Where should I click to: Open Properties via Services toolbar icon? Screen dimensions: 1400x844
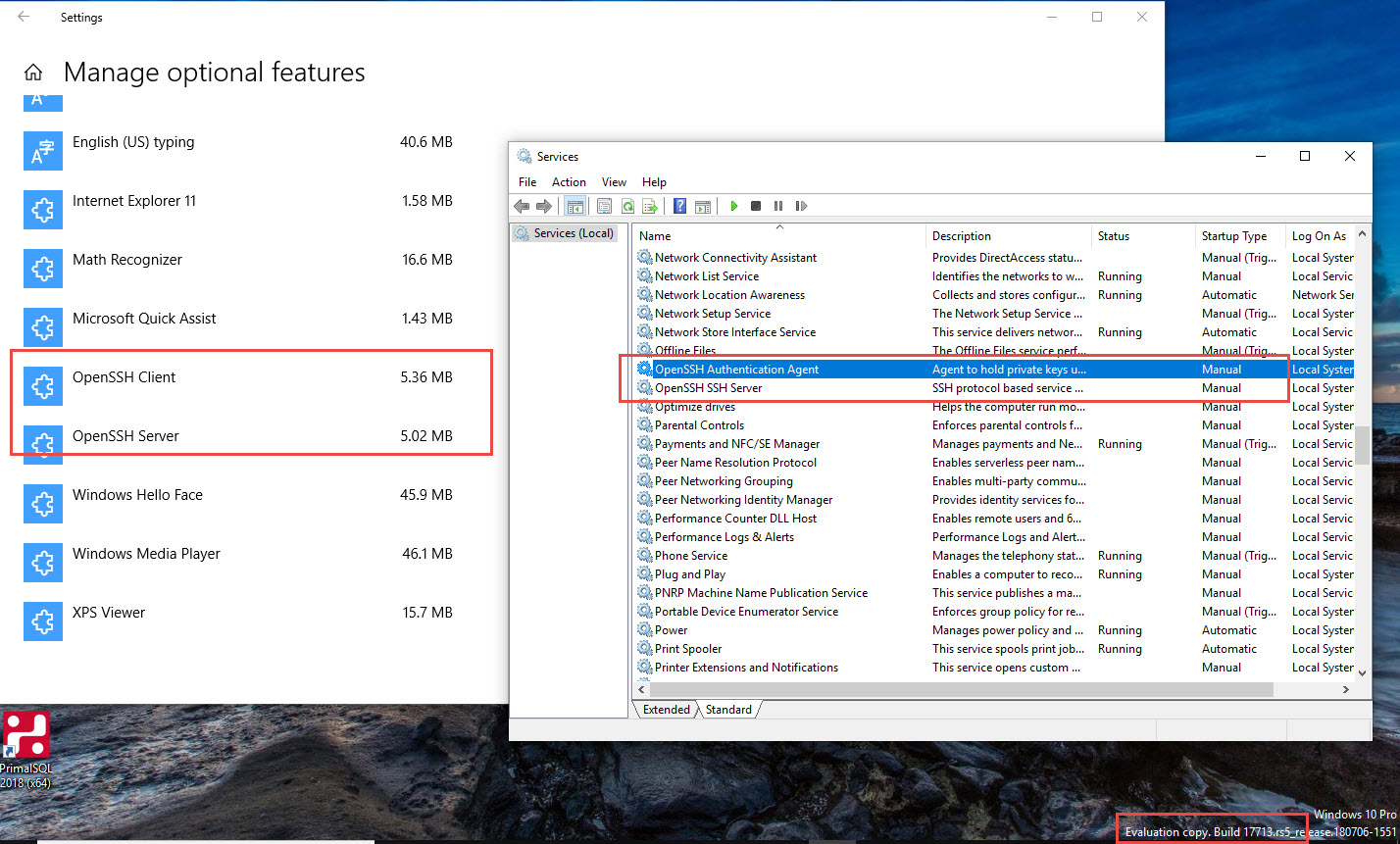[x=604, y=206]
